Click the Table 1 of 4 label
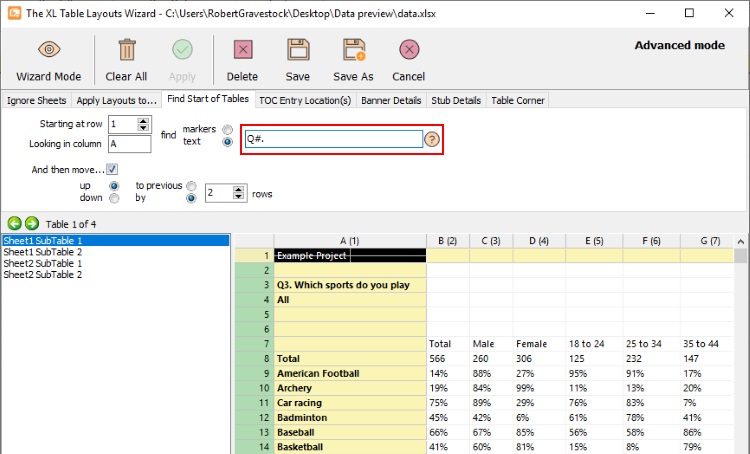750x454 pixels. (x=71, y=224)
